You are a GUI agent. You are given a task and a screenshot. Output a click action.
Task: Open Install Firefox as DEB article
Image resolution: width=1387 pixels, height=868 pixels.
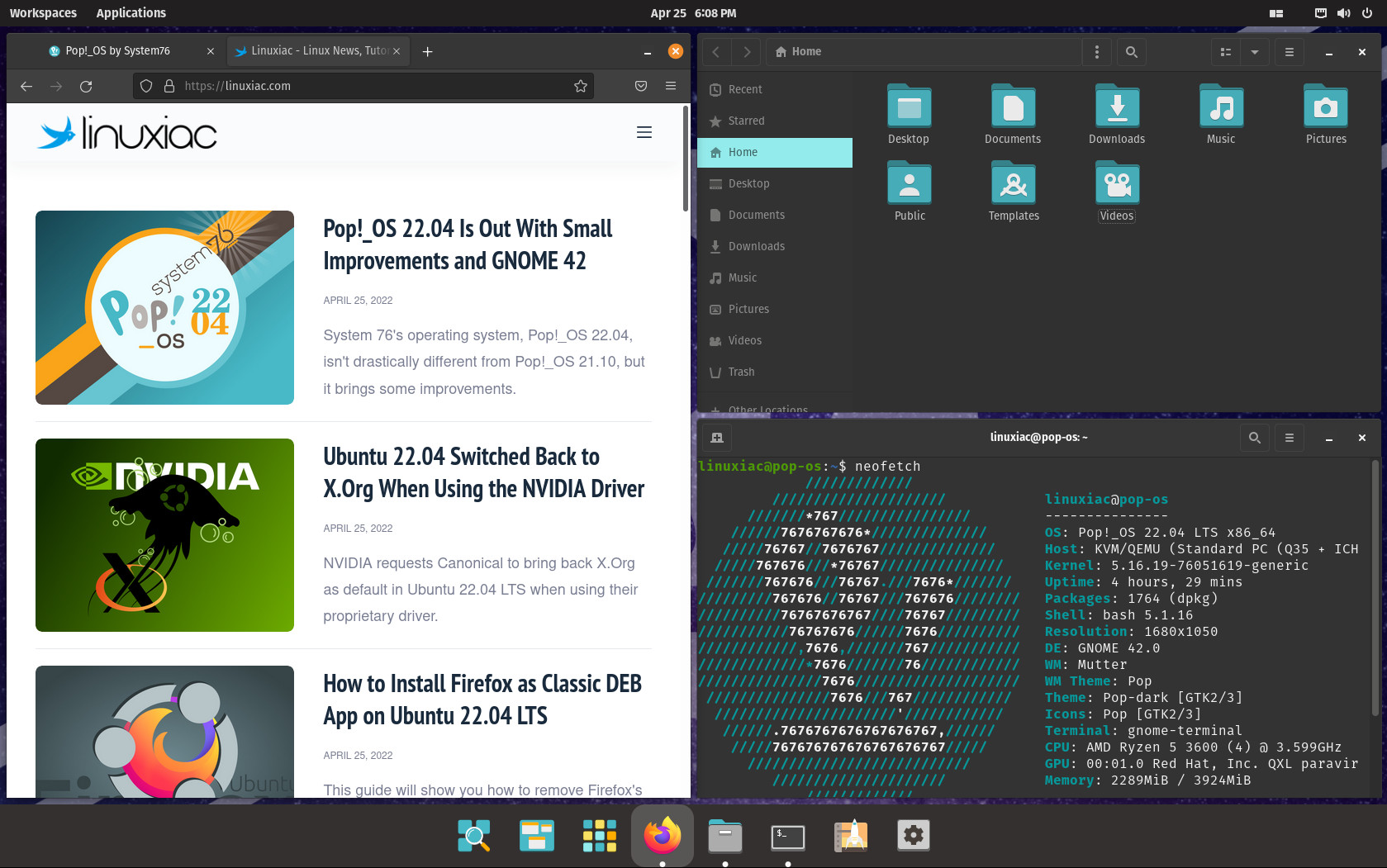482,700
